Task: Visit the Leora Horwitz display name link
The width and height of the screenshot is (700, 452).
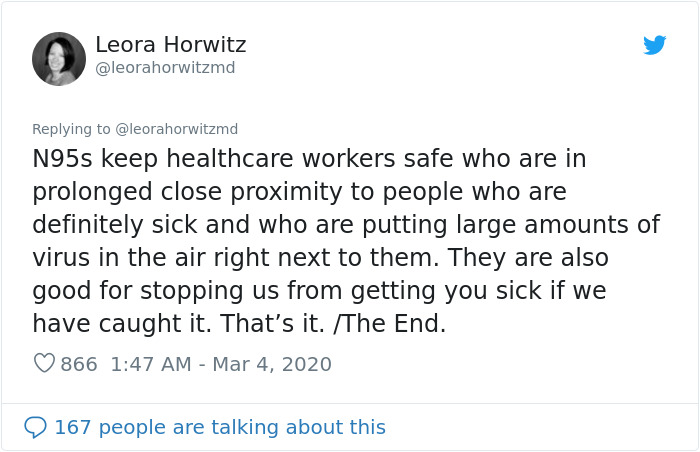Action: [x=171, y=44]
